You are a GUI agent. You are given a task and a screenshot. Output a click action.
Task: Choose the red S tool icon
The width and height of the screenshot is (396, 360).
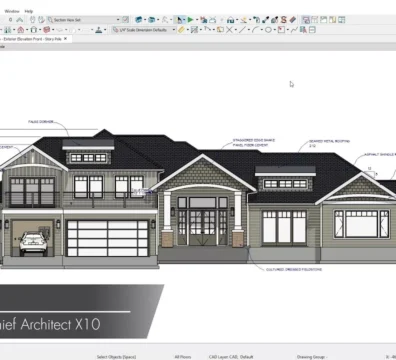click(284, 20)
